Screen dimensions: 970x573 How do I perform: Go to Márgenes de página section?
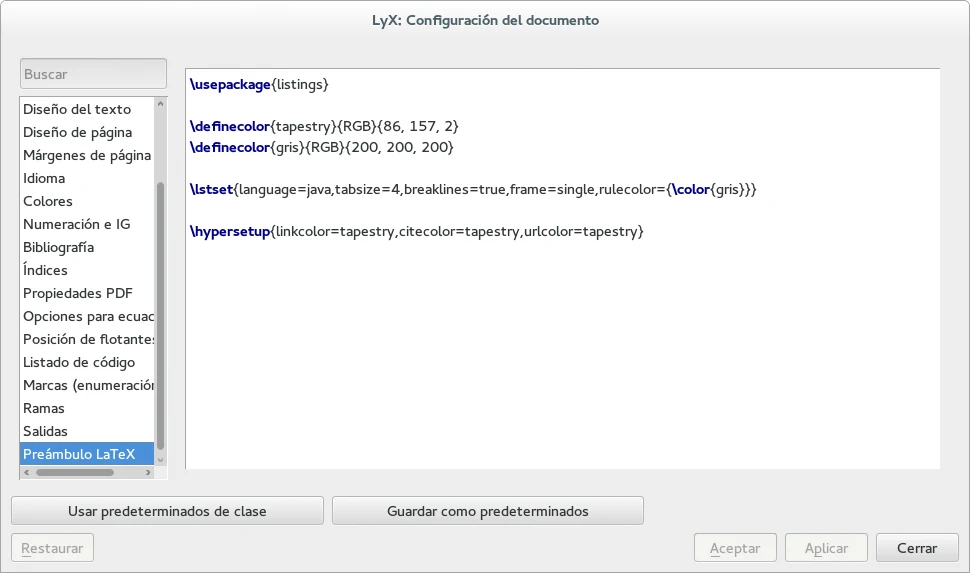tap(86, 155)
